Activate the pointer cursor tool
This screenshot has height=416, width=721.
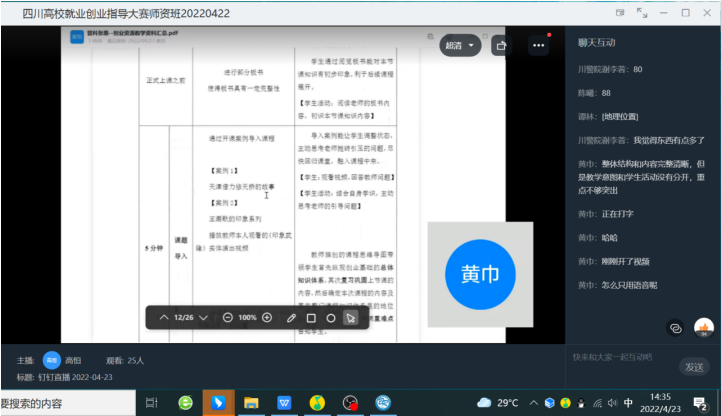click(350, 318)
